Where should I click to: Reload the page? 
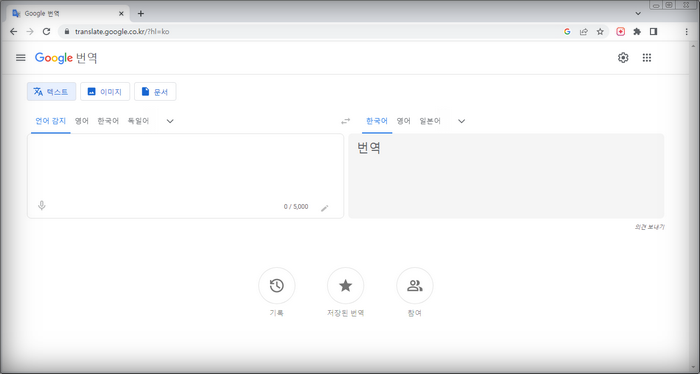click(46, 32)
